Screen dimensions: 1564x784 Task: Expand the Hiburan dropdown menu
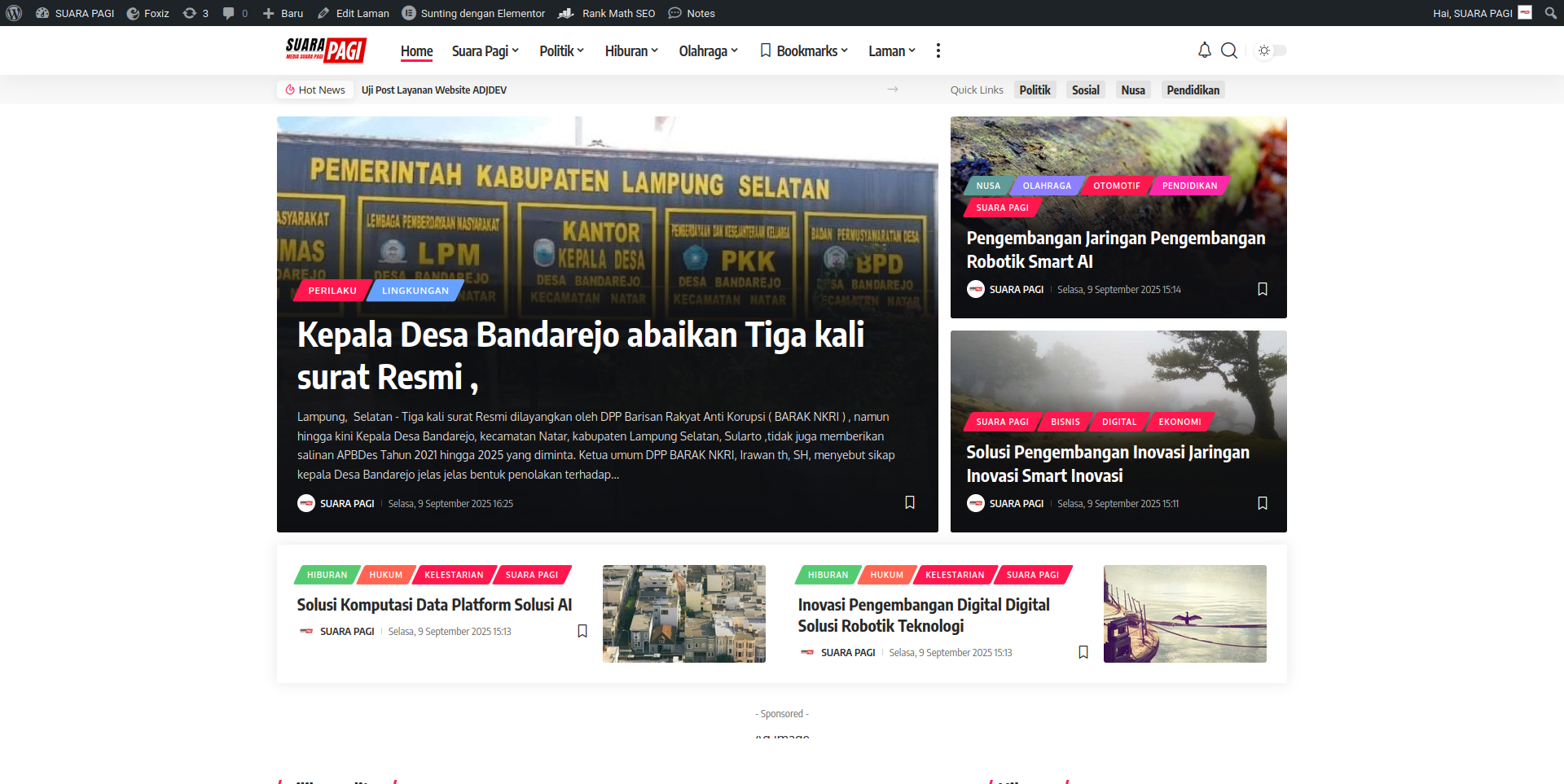tap(631, 50)
